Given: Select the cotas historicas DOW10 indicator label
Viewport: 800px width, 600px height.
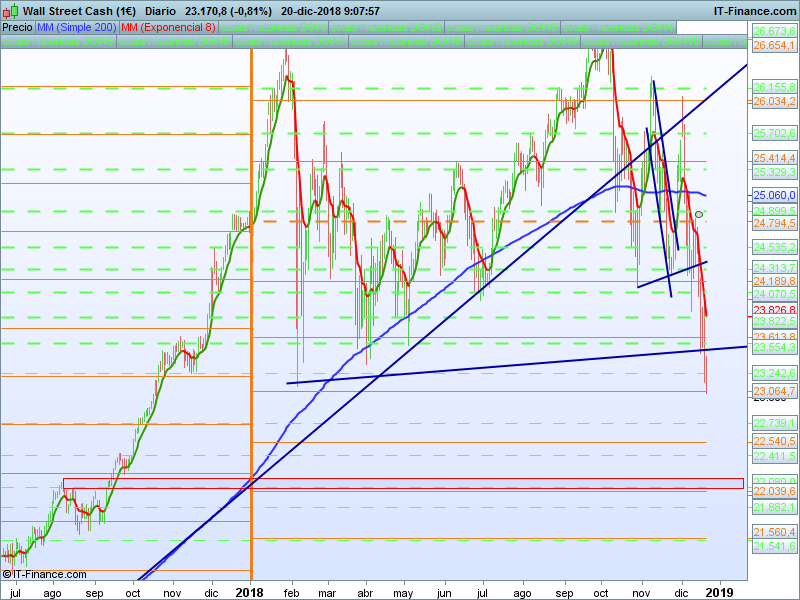Looking at the screenshot, I should 640,41.
